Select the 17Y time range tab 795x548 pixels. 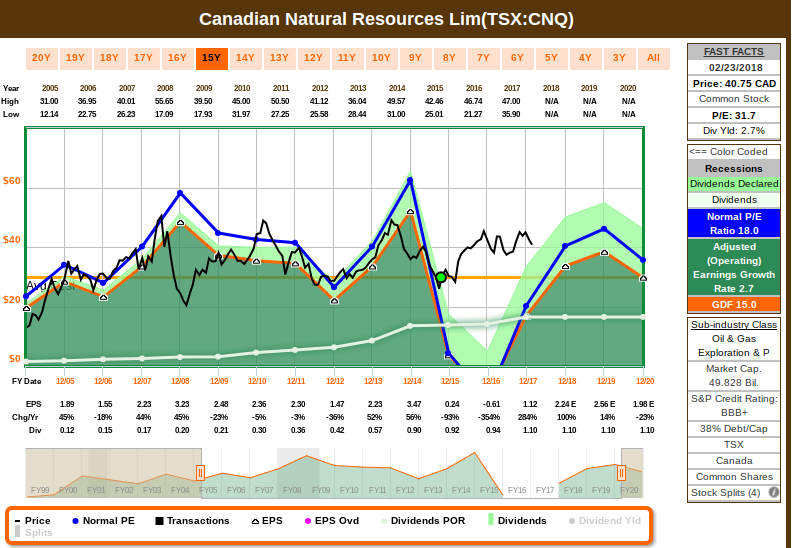[x=143, y=58]
